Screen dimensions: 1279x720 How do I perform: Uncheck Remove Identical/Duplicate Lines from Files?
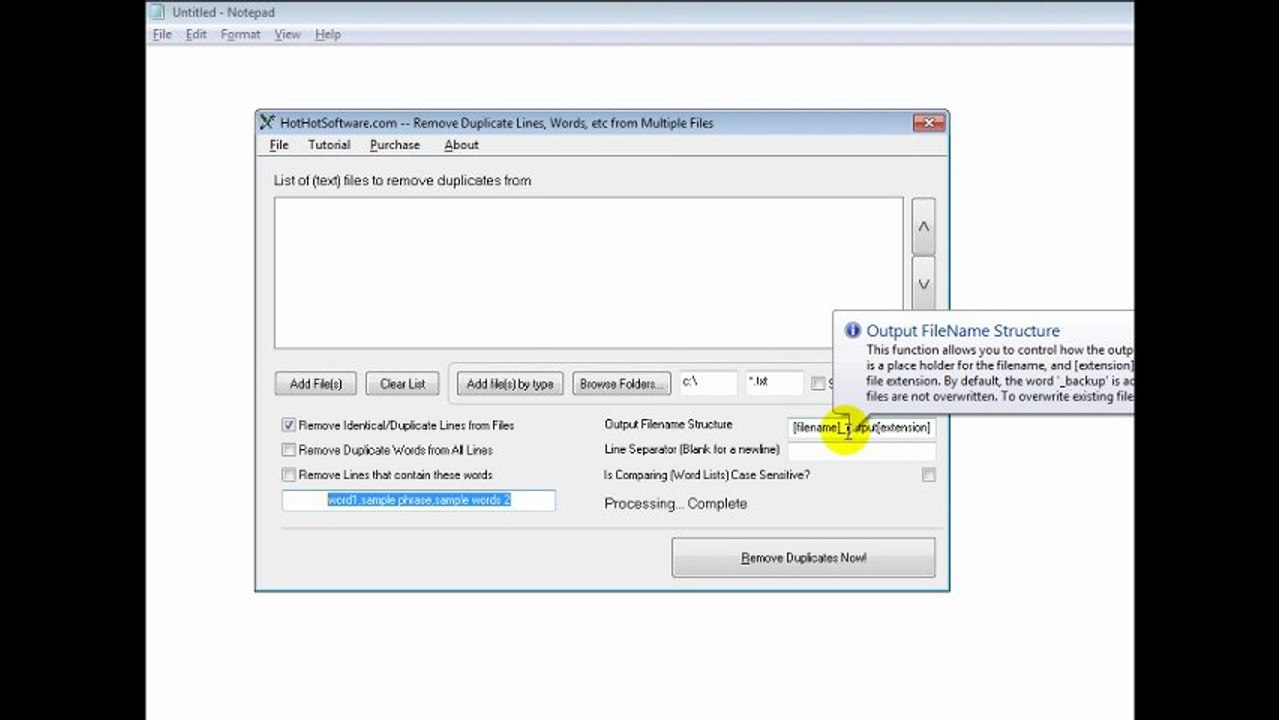coord(288,425)
